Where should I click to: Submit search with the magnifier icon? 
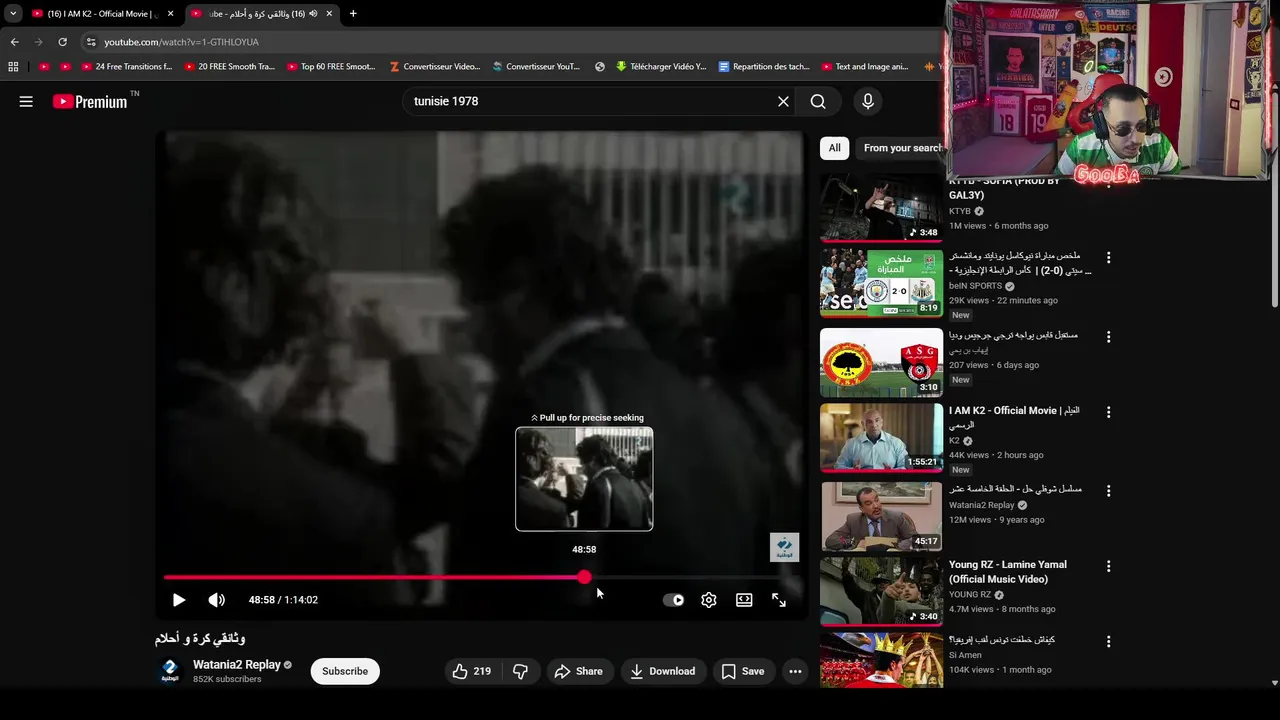point(818,101)
